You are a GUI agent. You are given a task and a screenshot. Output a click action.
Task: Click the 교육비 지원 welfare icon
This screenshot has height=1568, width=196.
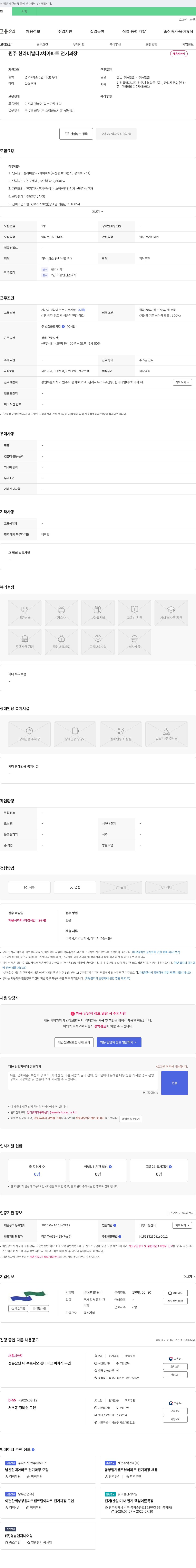(x=135, y=613)
